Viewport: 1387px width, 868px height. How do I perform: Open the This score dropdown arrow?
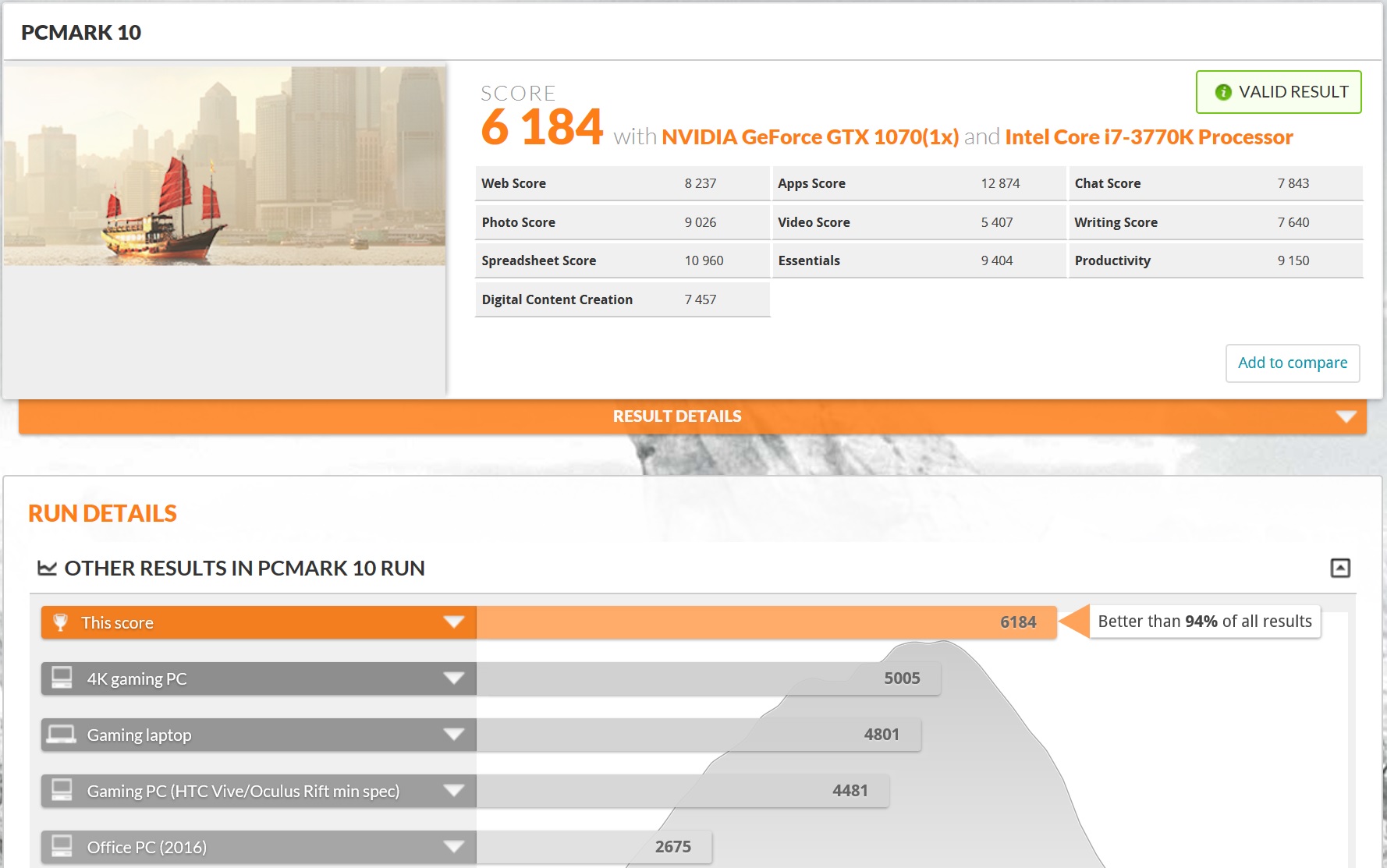454,622
